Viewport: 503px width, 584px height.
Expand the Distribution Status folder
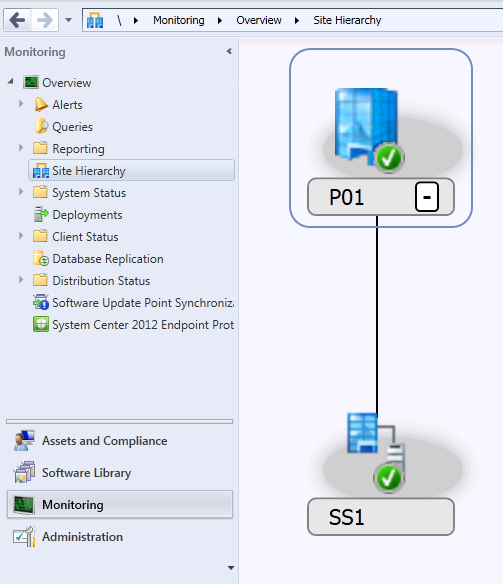[21, 280]
